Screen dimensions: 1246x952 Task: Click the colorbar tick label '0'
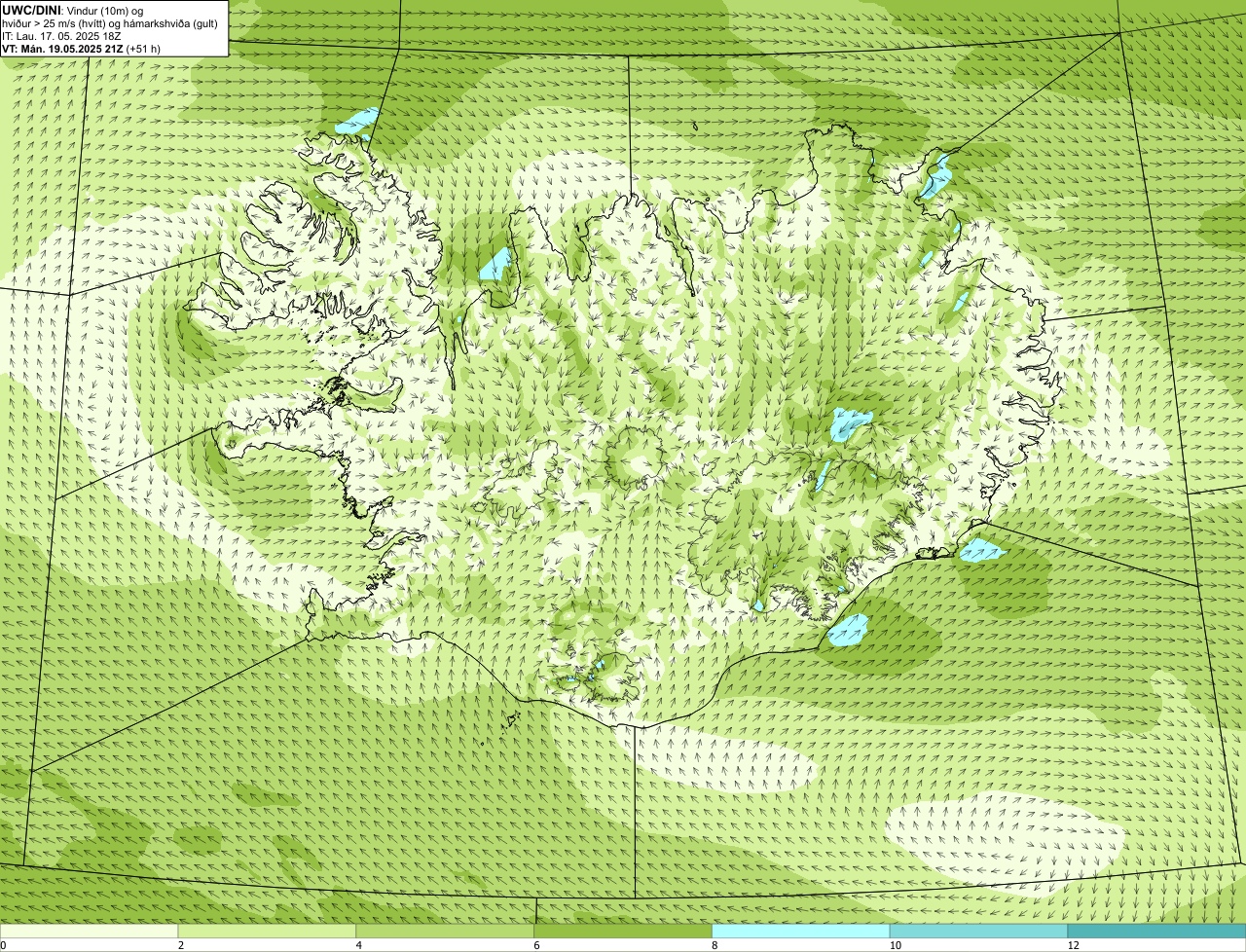pyautogui.click(x=4, y=945)
